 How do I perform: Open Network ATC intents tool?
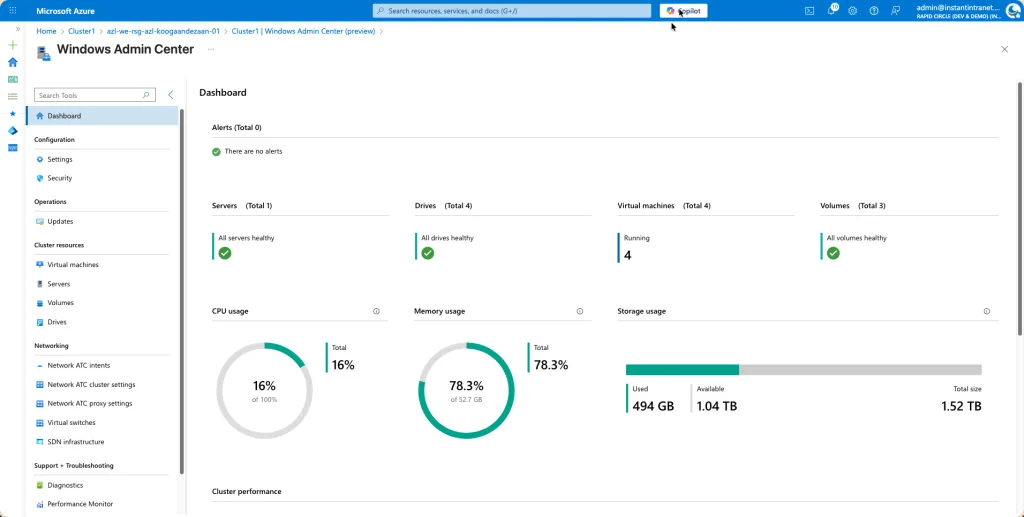79,365
